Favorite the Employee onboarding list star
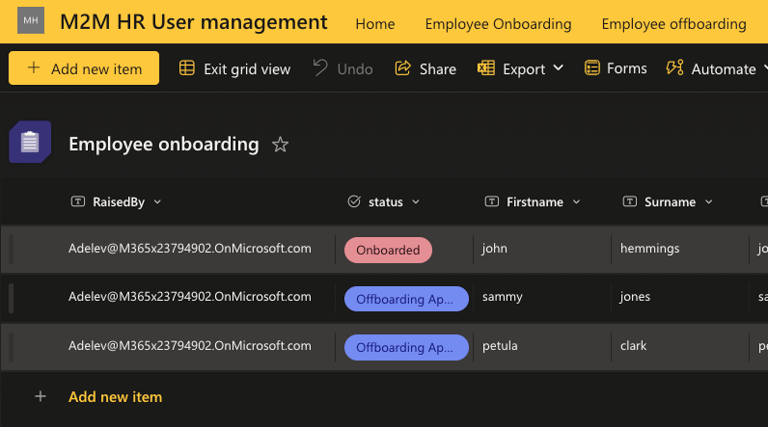768x427 pixels. pyautogui.click(x=280, y=145)
